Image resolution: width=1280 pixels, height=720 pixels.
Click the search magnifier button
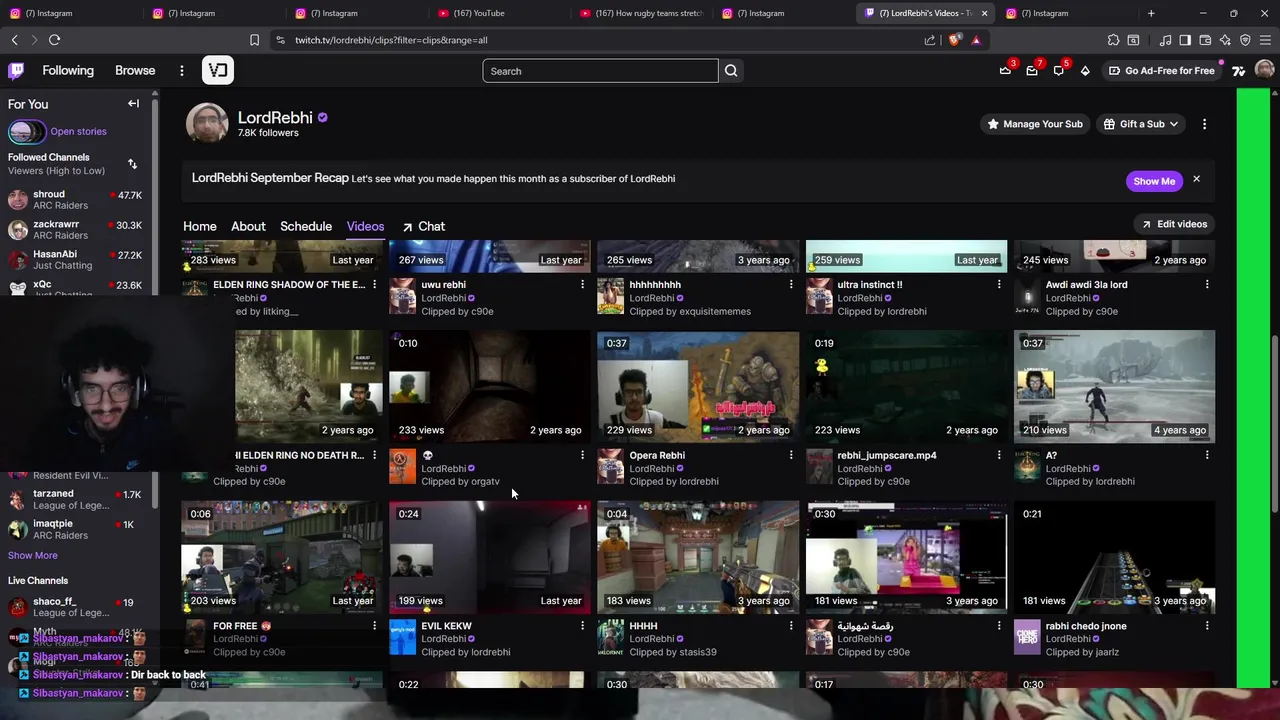click(731, 71)
